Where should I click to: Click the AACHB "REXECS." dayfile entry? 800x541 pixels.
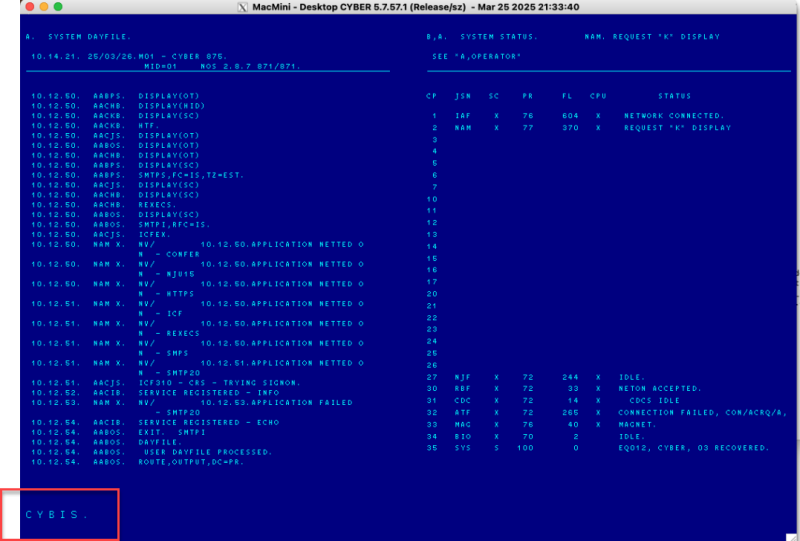pos(157,205)
